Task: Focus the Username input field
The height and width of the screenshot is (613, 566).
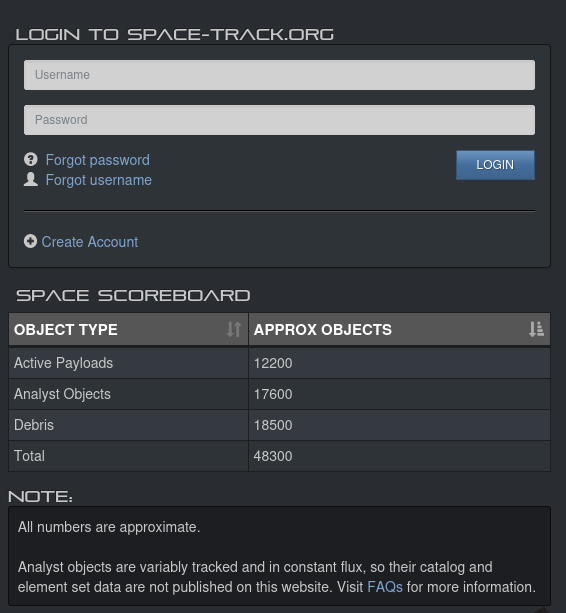Action: (279, 75)
